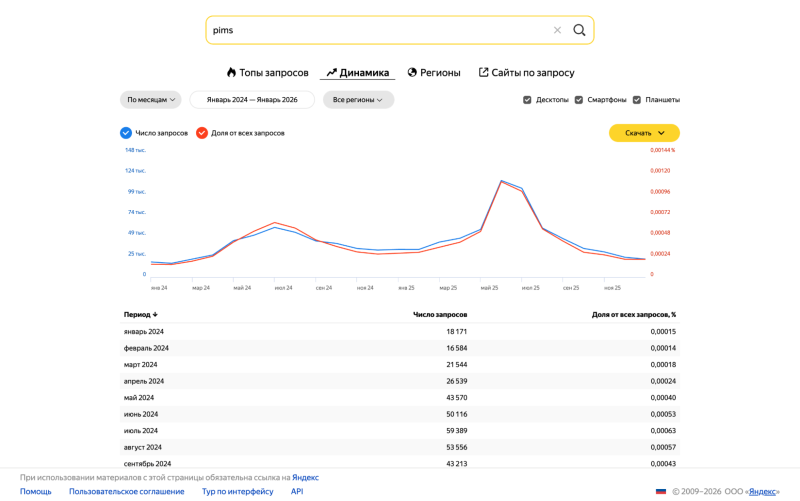The image size is (800, 501).
Task: Open the Пользовательское соглашение link
Action: pos(127,491)
